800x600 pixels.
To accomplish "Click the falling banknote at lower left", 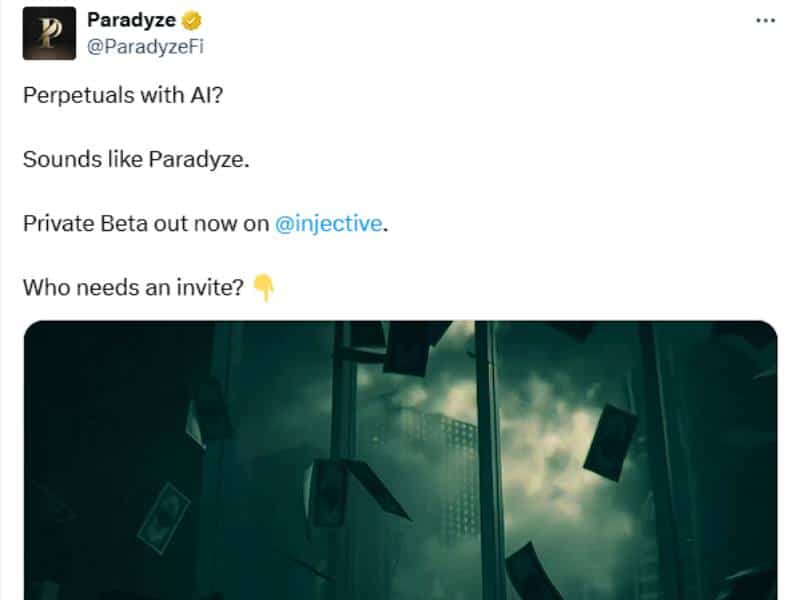I will click(x=164, y=518).
